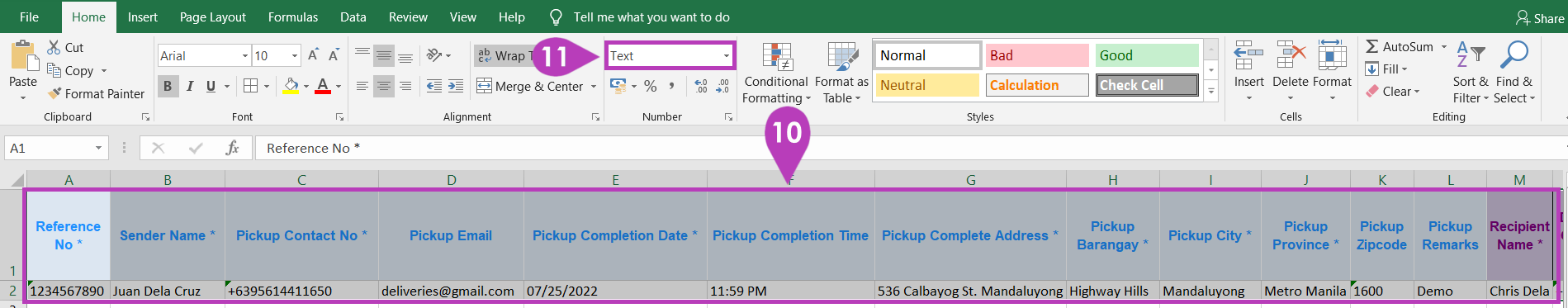Click the Accounting Number Format icon
Image resolution: width=1568 pixels, height=308 pixels.
pyautogui.click(x=618, y=86)
